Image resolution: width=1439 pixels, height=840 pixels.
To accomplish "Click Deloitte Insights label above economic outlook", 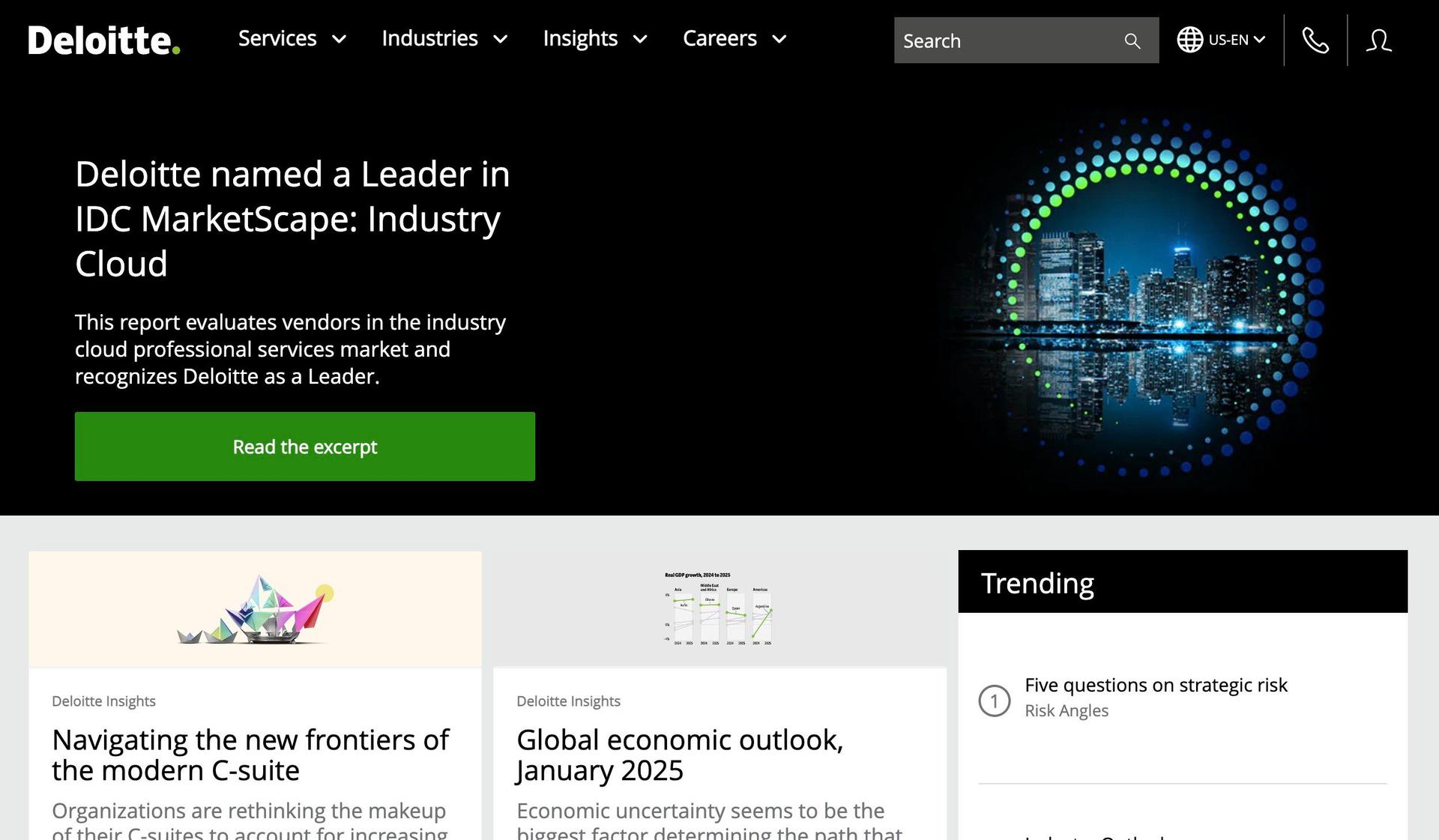I will coord(568,701).
